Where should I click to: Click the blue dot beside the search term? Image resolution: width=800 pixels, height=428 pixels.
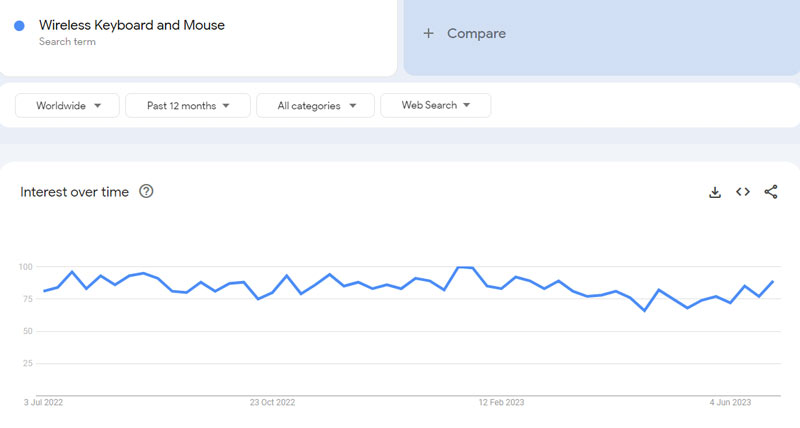coord(20,26)
